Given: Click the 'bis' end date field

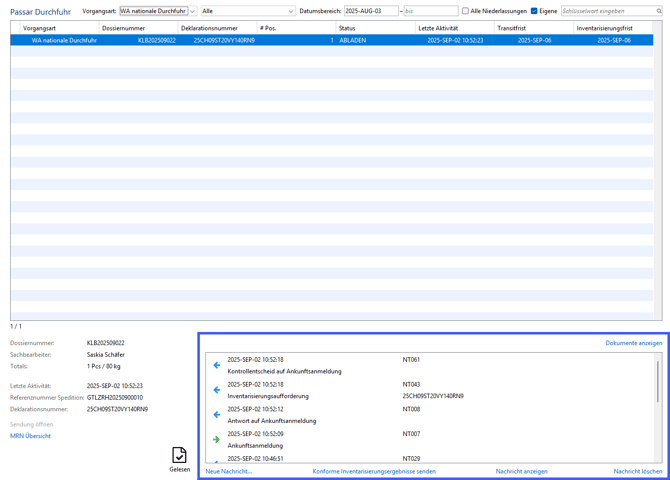Looking at the screenshot, I should pyautogui.click(x=431, y=11).
